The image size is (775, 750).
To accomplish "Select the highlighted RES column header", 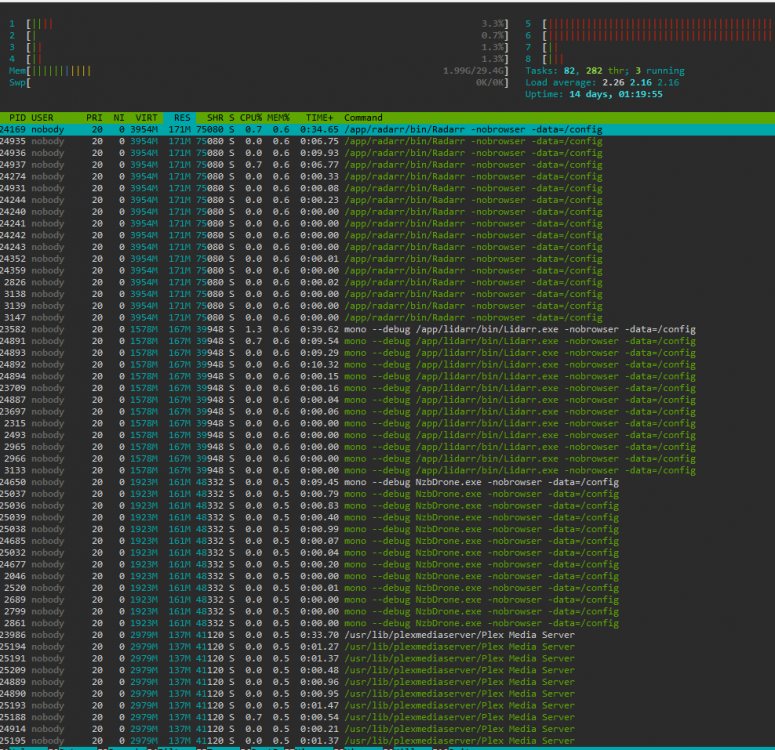I will tap(179, 118).
